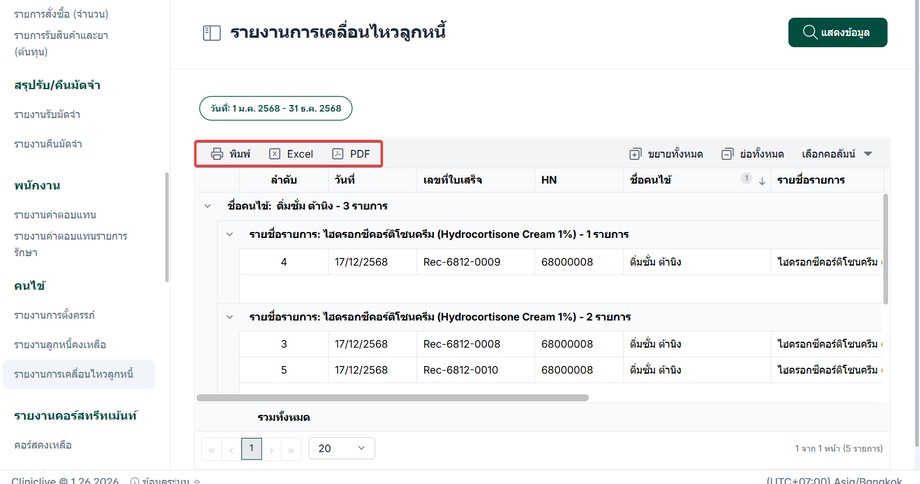920x484 pixels.
Task: Collapse the Hydrocortisone Cream 2 รายการ group
Action: 229,317
